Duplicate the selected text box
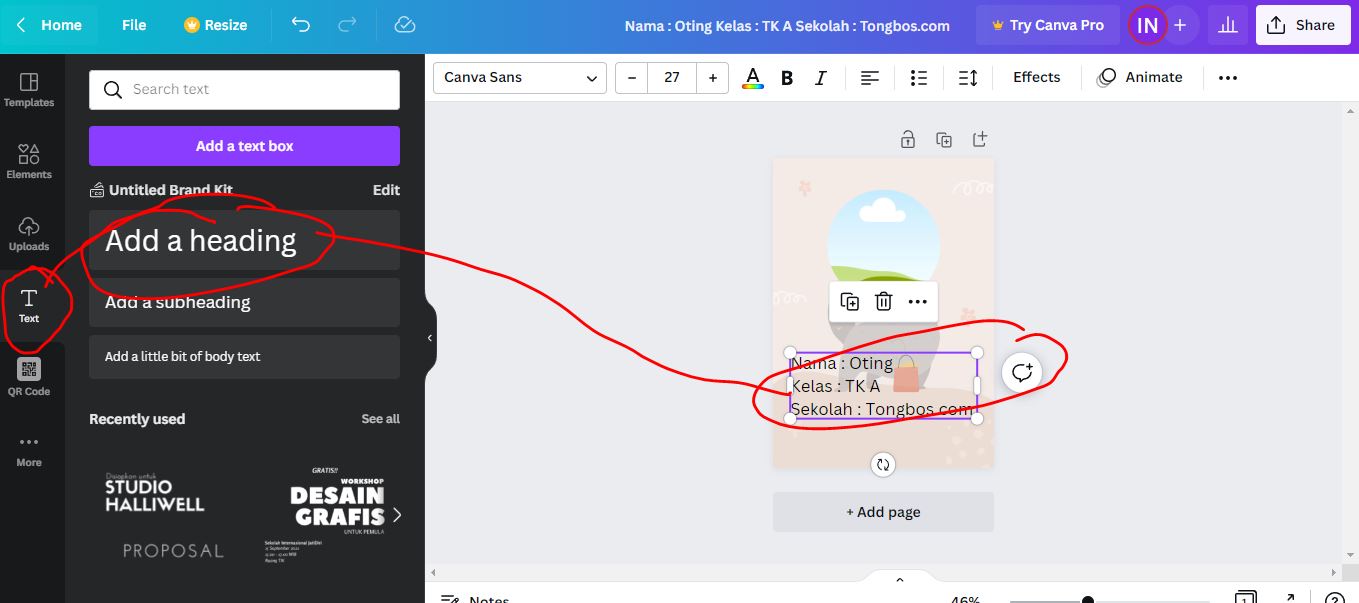 [x=849, y=301]
